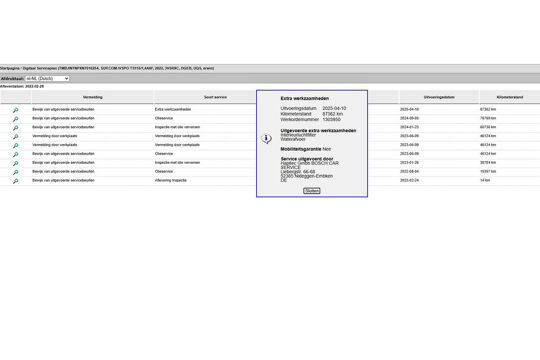Open details of the 2025-04-10 Extra werkzaamheden entry
Viewport: 540px width, 360px height.
point(15,110)
